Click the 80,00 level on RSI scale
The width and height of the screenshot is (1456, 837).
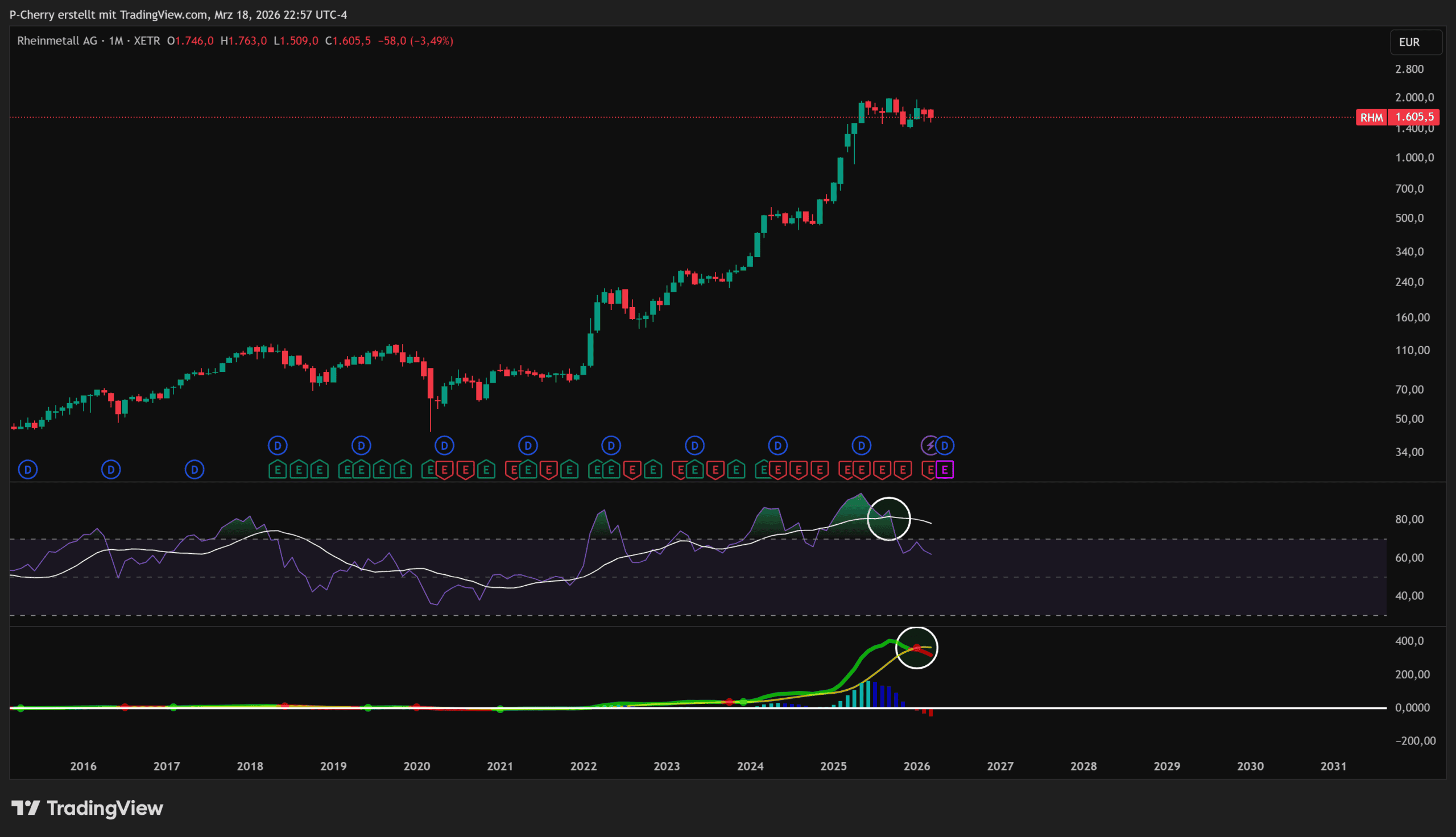pyautogui.click(x=1409, y=519)
